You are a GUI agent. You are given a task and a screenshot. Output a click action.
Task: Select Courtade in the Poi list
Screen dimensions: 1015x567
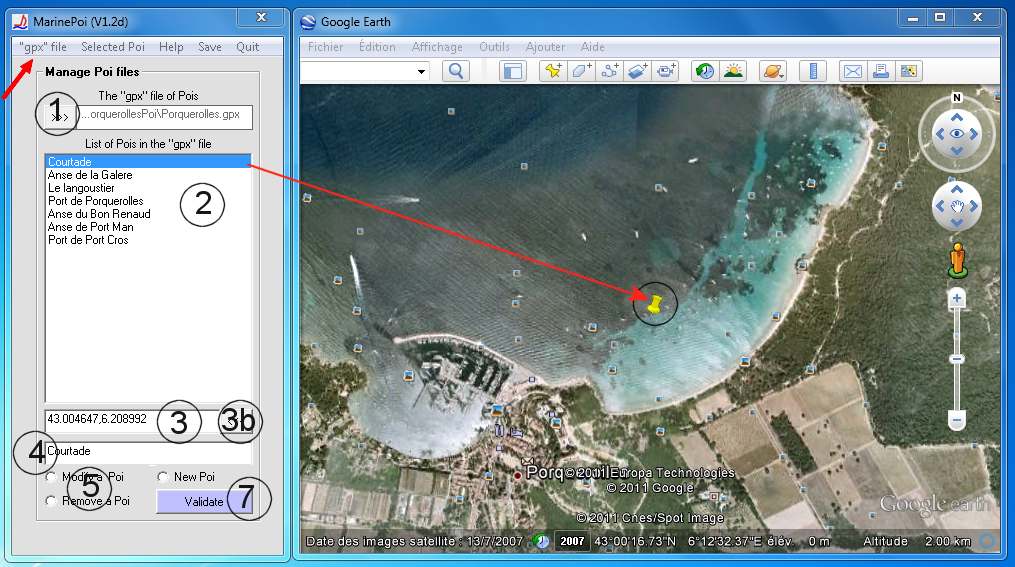[x=148, y=162]
